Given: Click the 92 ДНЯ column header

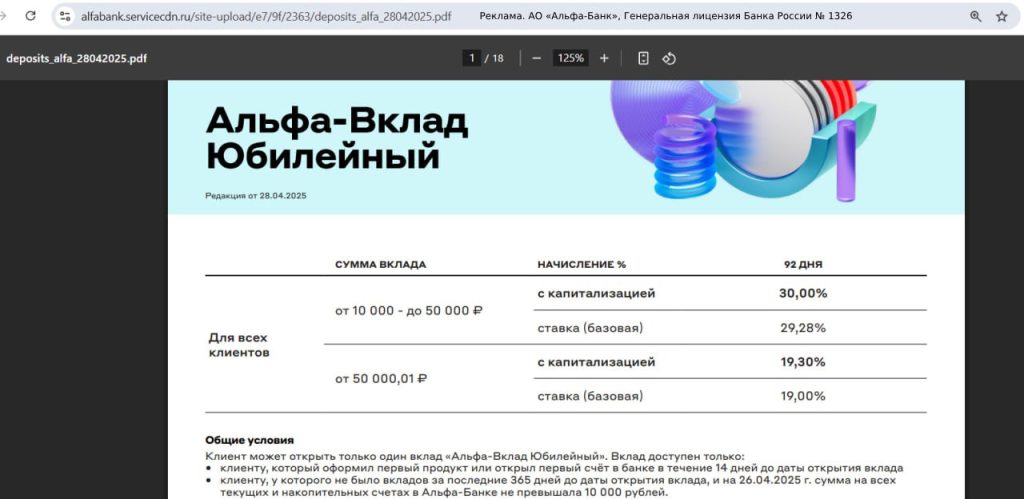Looking at the screenshot, I should 803,265.
